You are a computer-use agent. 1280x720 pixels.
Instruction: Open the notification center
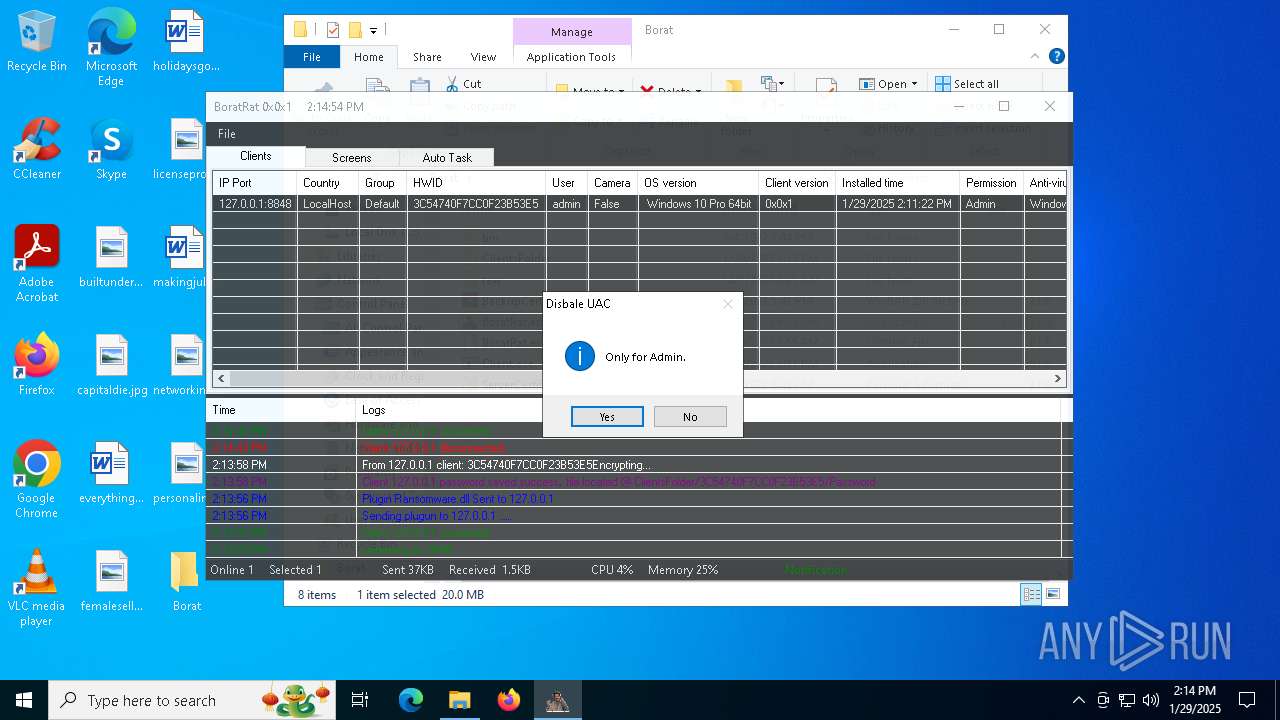click(x=1247, y=700)
